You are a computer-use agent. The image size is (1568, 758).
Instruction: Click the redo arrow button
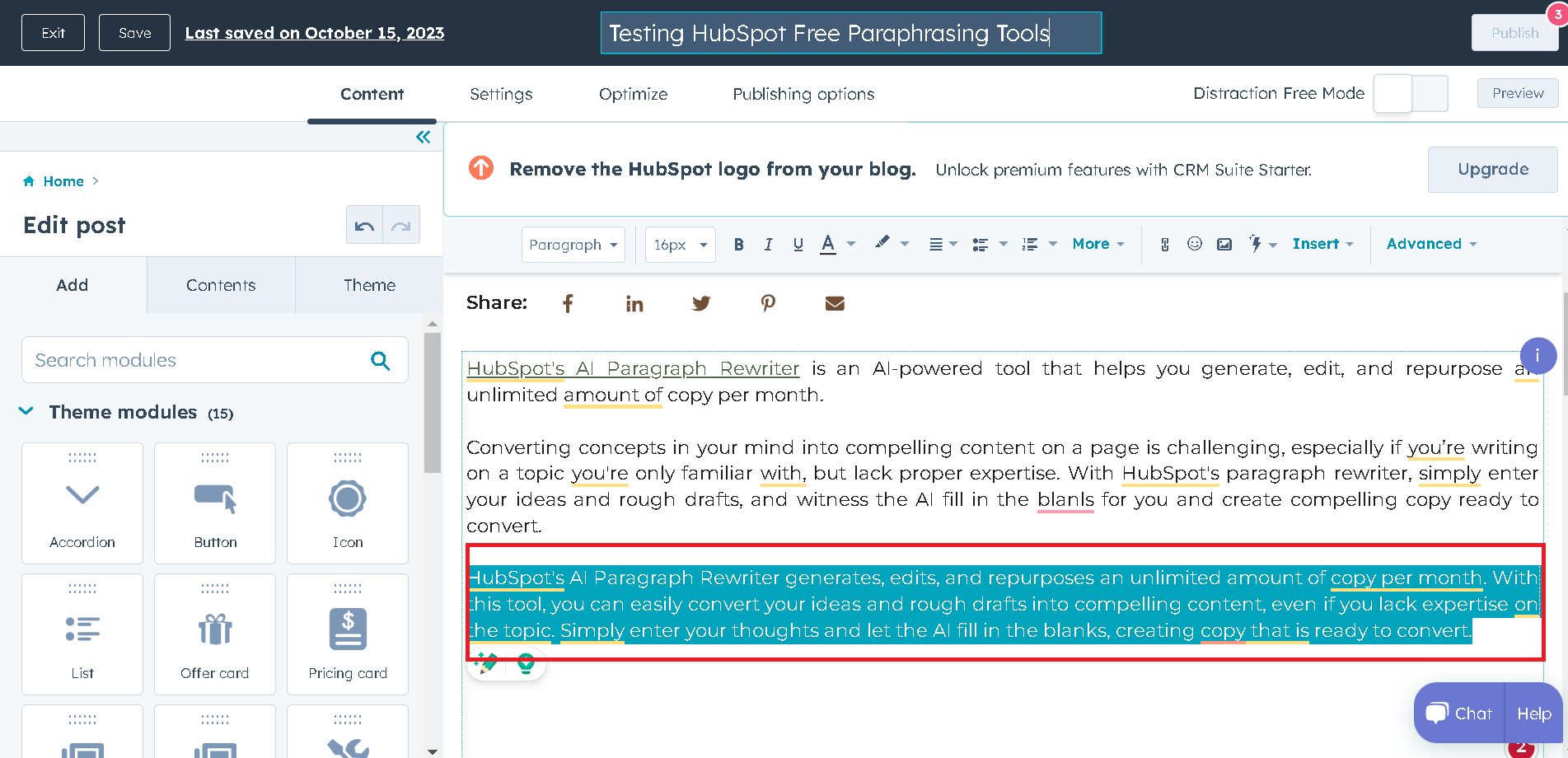[401, 225]
